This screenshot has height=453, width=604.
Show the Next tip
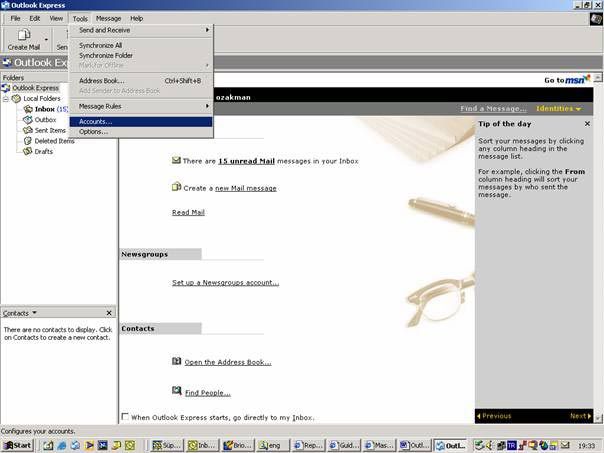pyautogui.click(x=581, y=416)
